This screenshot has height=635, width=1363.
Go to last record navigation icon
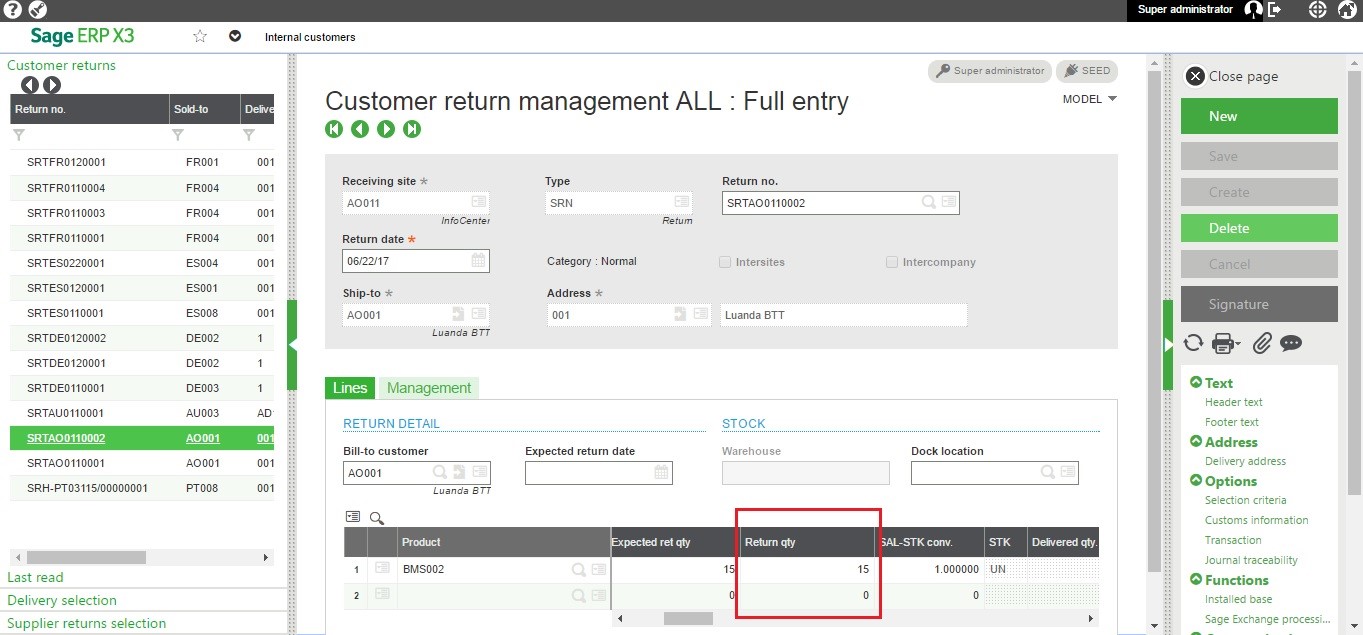tap(412, 129)
